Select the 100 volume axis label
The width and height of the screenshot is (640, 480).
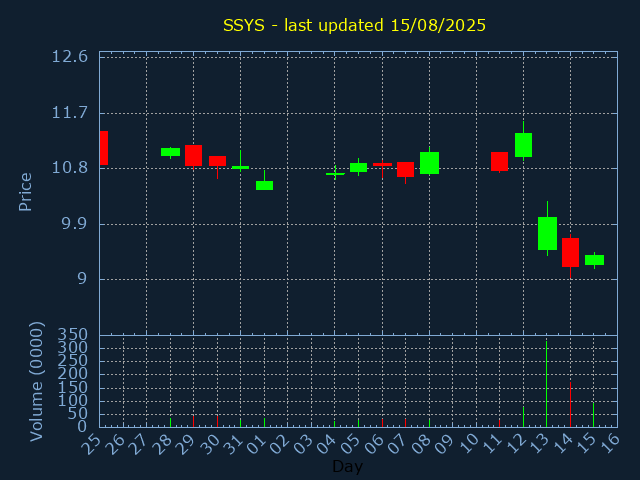click(73, 400)
